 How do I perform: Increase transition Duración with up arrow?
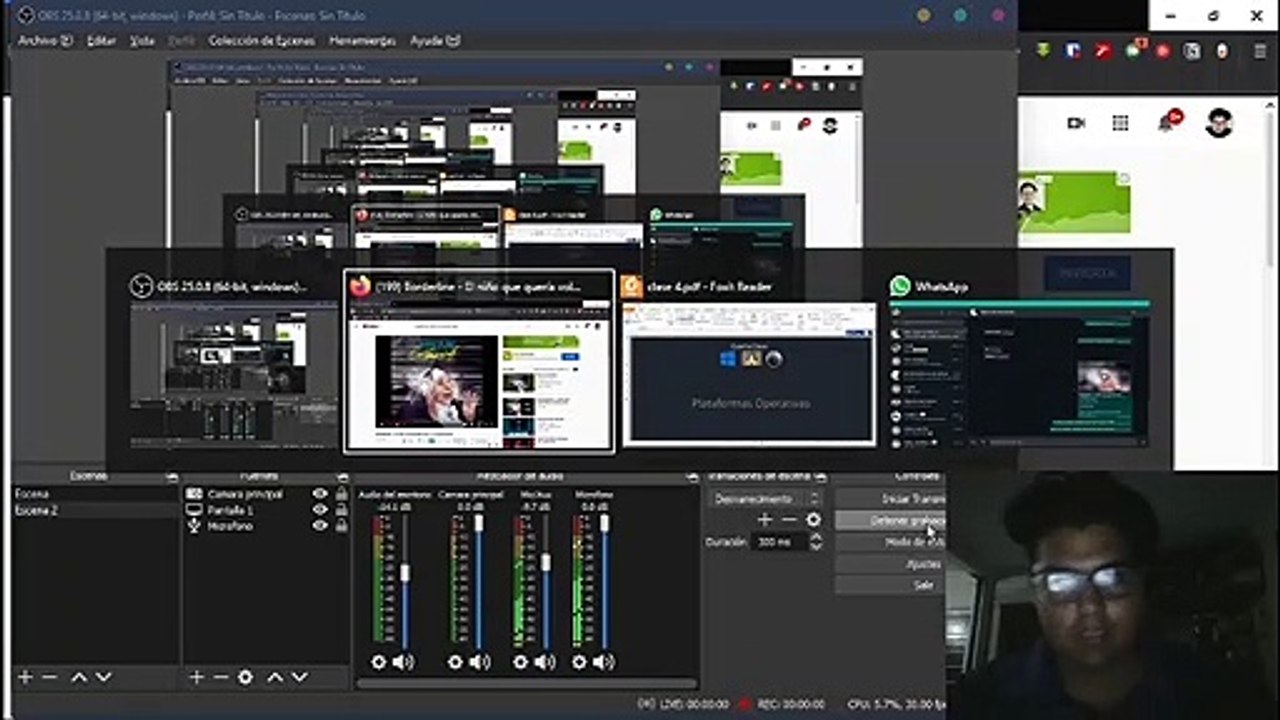coord(815,537)
